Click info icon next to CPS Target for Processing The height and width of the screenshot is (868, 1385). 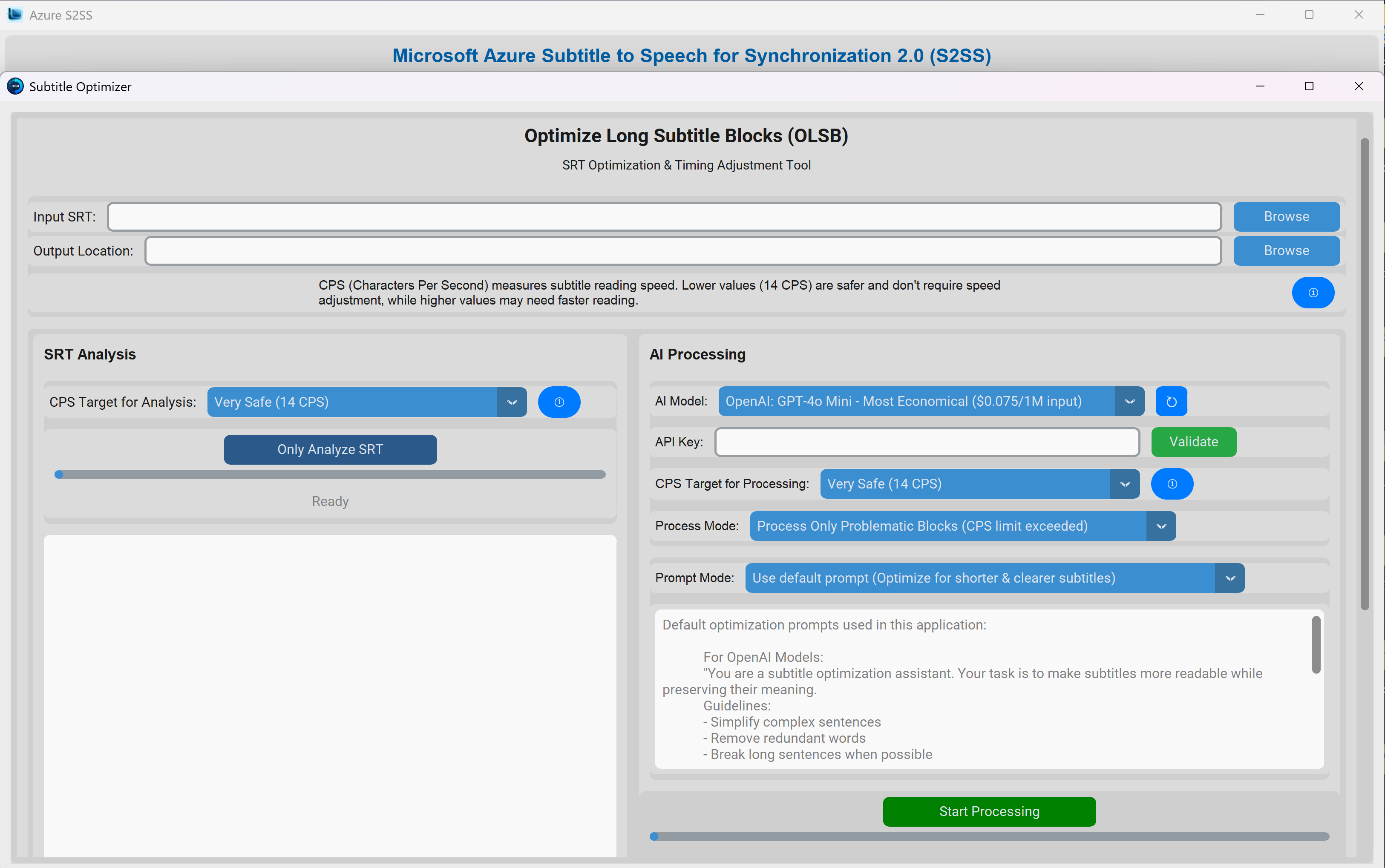coord(1172,484)
